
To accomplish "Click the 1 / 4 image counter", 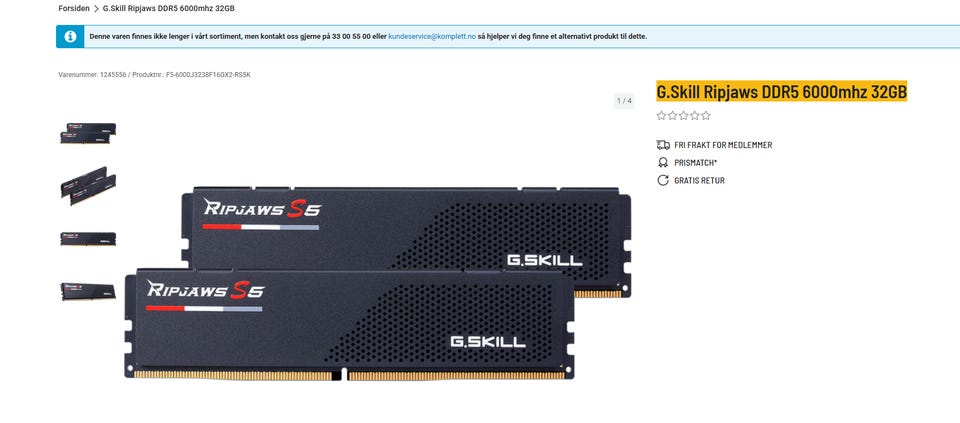I will tap(624, 101).
